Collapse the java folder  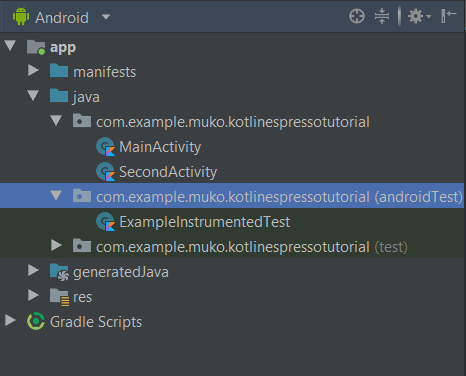click(x=33, y=95)
